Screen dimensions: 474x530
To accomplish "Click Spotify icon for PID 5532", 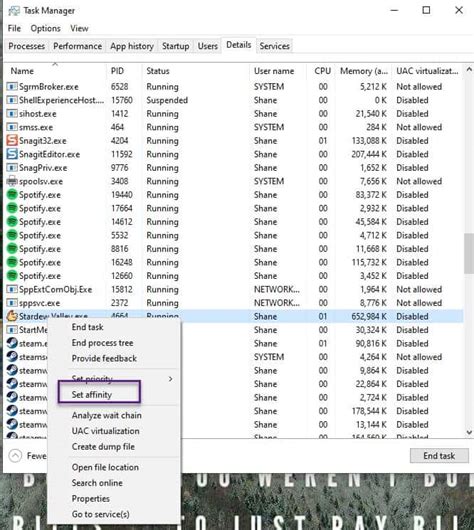I will 12,235.
